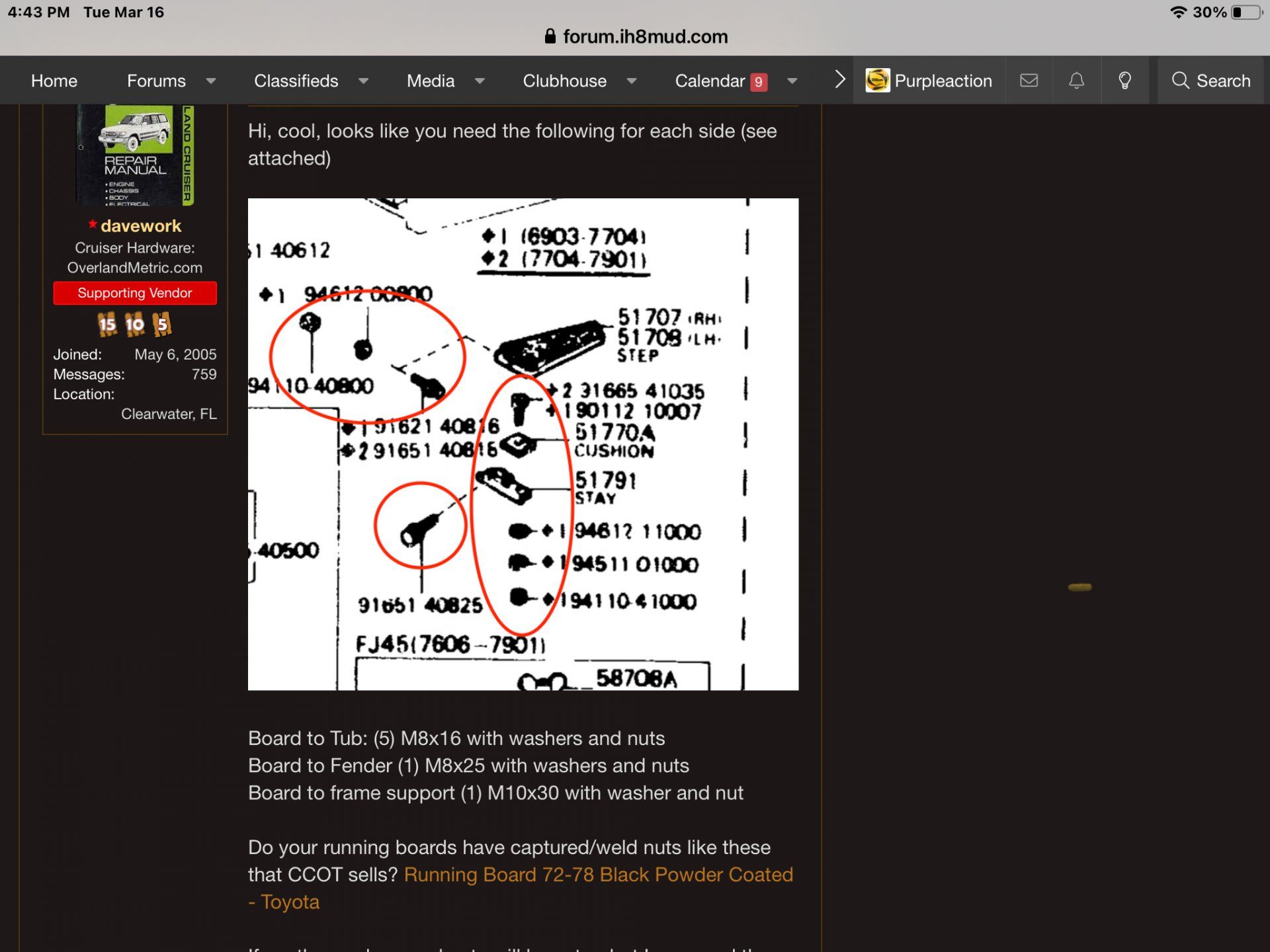This screenshot has height=952, width=1270.
Task: Open davework's profile link
Action: click(x=141, y=226)
